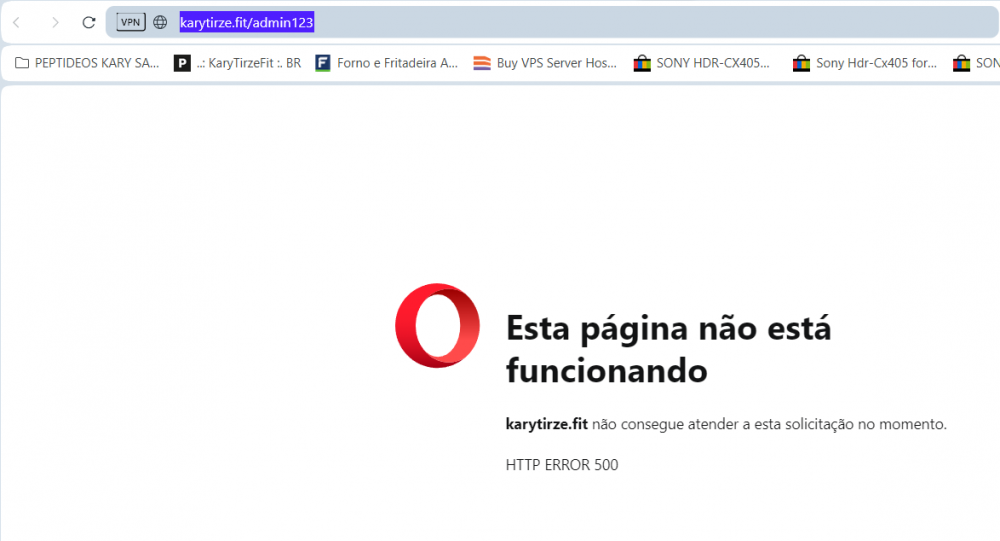Image resolution: width=1000 pixels, height=541 pixels.
Task: Click the "Esta página não está funcionando" heading
Action: click(668, 350)
